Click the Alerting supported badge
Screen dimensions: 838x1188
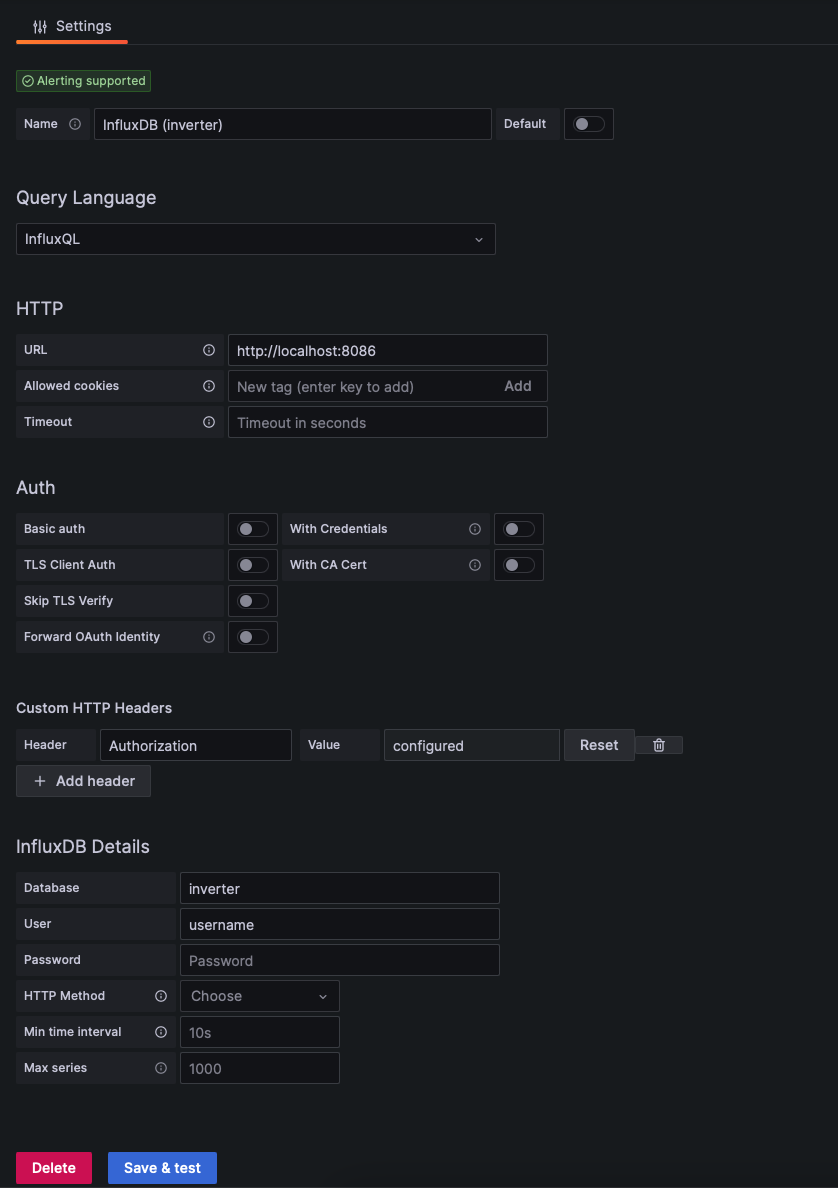83,81
